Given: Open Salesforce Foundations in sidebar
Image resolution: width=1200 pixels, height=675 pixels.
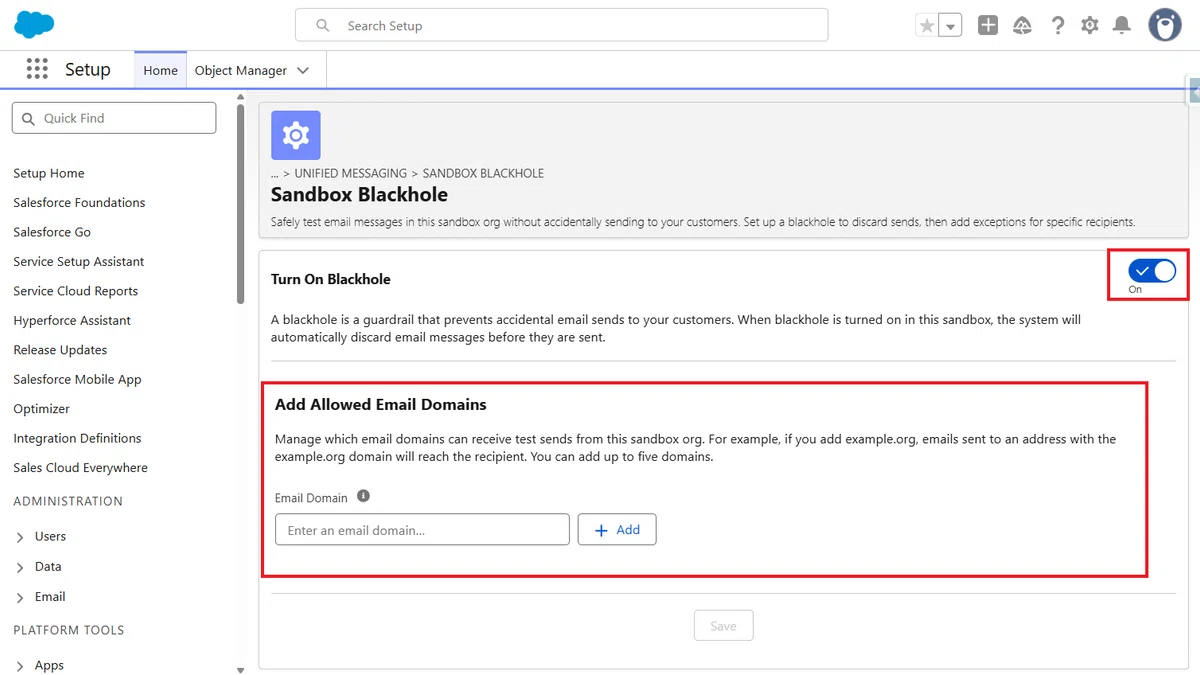Looking at the screenshot, I should point(79,202).
